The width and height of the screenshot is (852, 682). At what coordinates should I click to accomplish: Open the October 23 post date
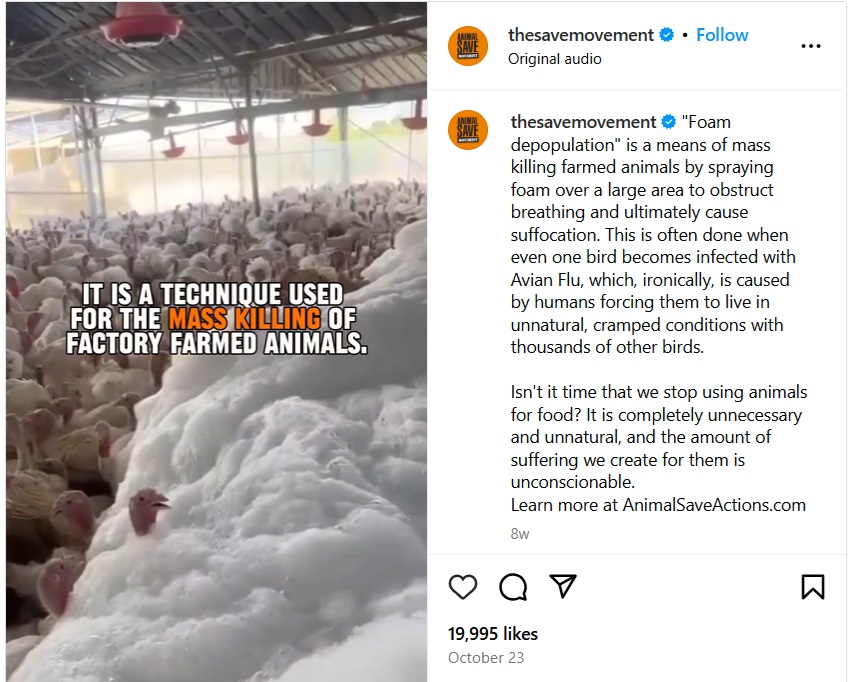[486, 658]
